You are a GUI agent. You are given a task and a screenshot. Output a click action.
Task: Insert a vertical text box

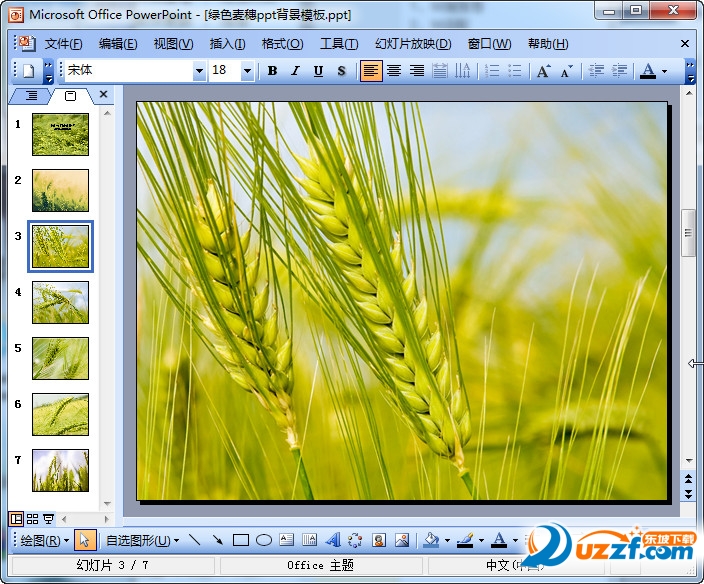[x=309, y=540]
